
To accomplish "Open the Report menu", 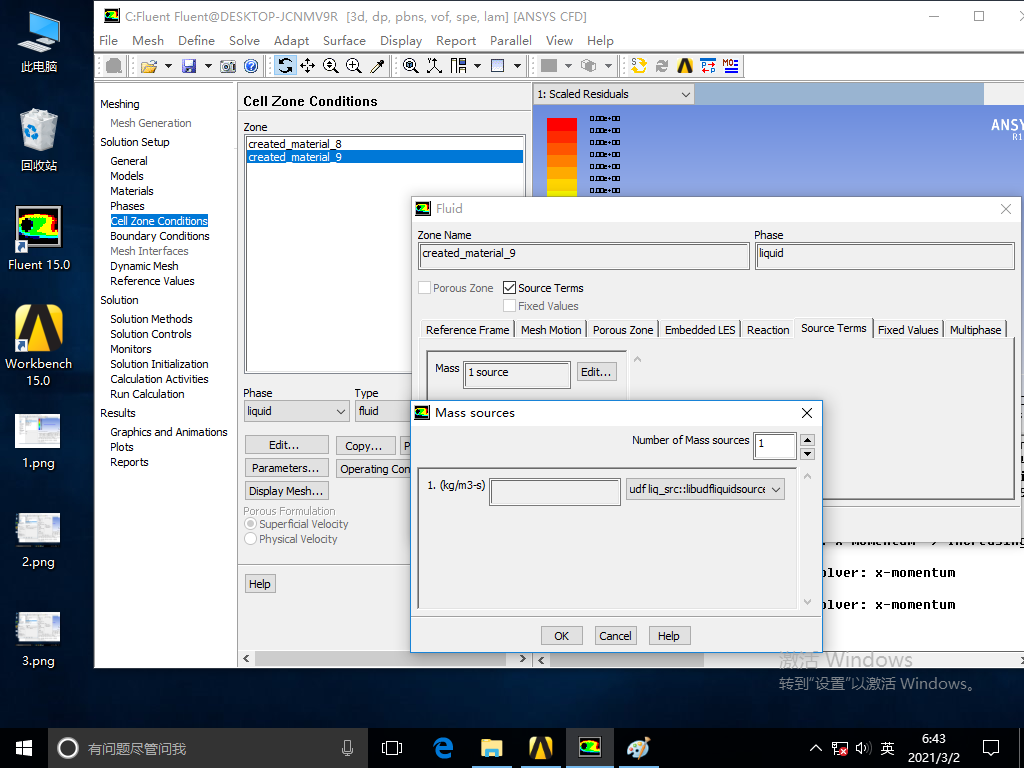I will (456, 40).
